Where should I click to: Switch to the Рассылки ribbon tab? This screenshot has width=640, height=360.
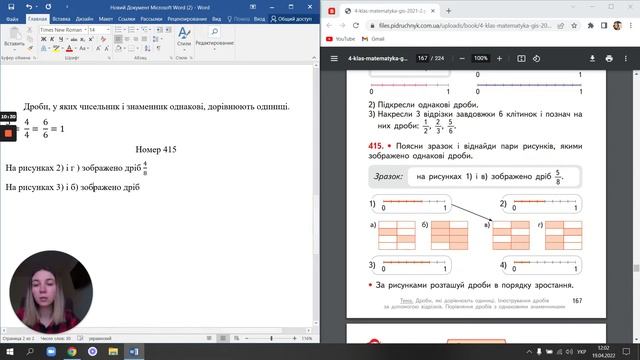point(151,19)
